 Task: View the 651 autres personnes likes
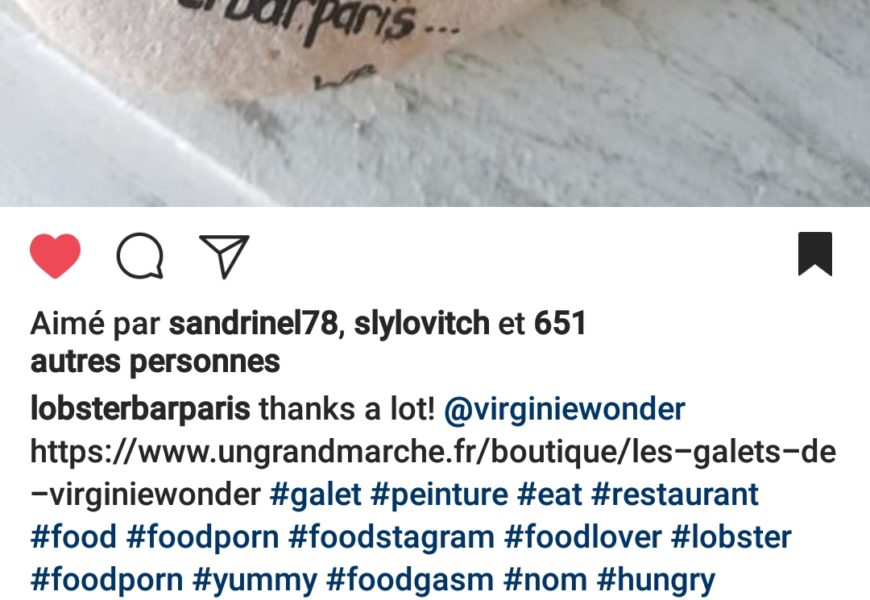[308, 342]
